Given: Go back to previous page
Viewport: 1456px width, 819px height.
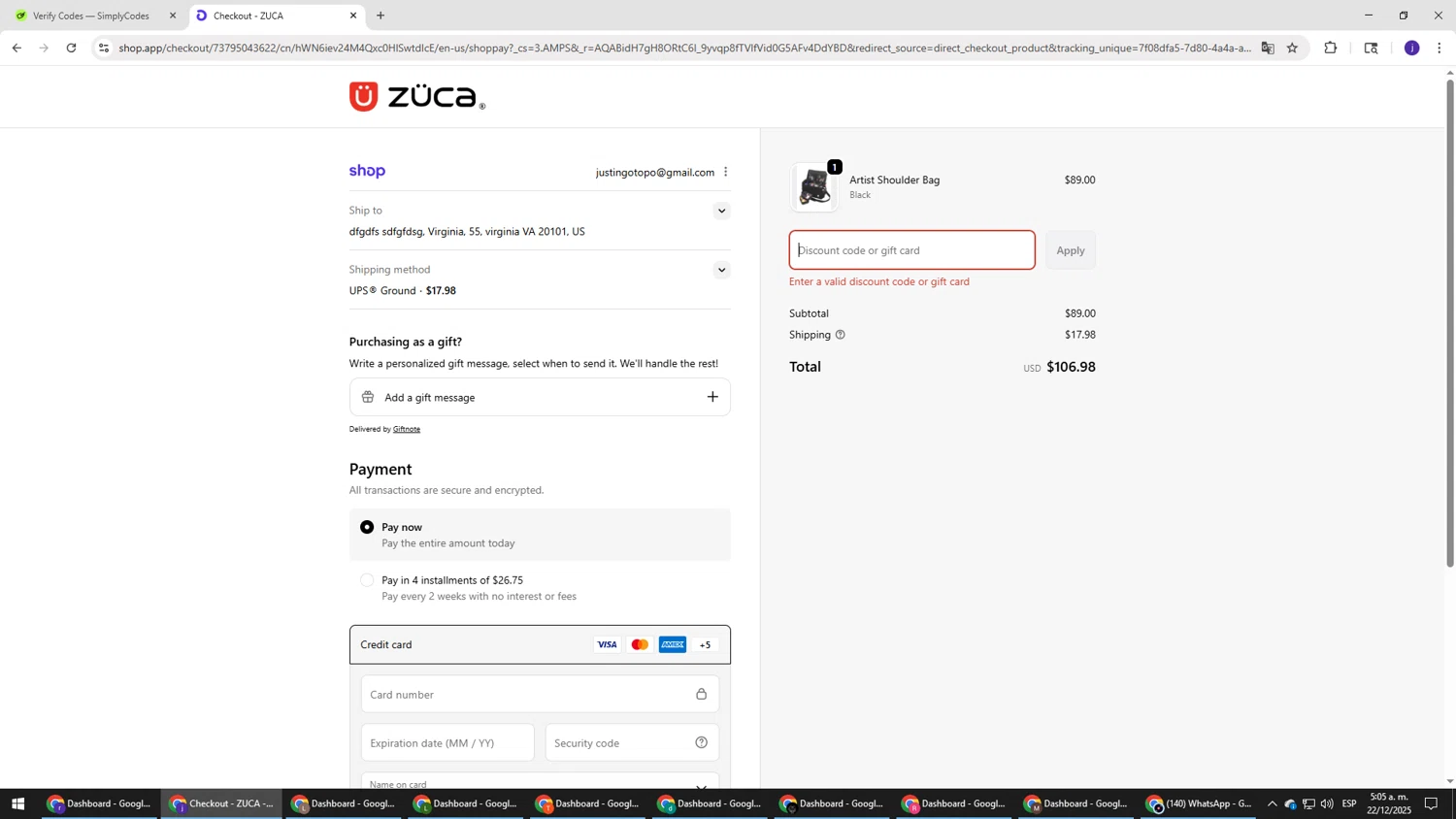Looking at the screenshot, I should pyautogui.click(x=17, y=48).
